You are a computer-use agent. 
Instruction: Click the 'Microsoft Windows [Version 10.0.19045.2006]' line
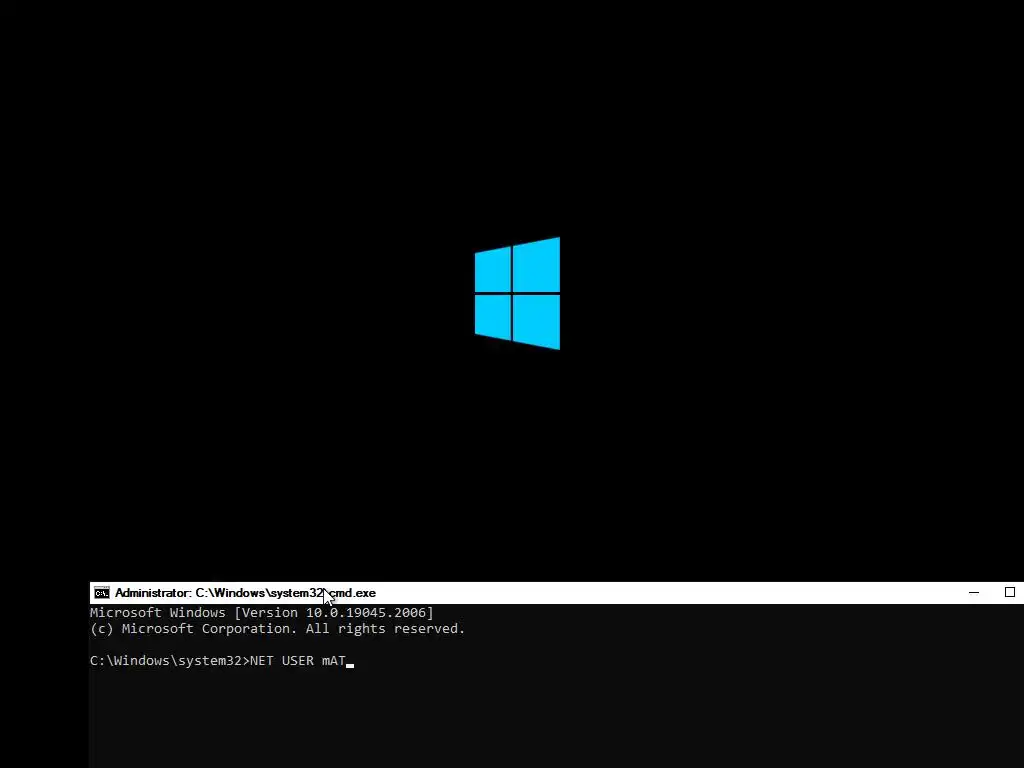click(x=261, y=613)
